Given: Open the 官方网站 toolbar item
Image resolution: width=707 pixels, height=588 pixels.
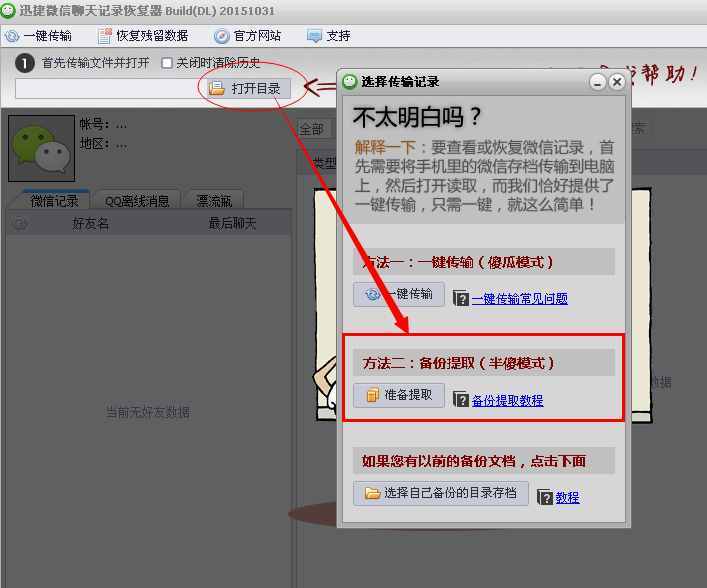Looking at the screenshot, I should tap(247, 36).
